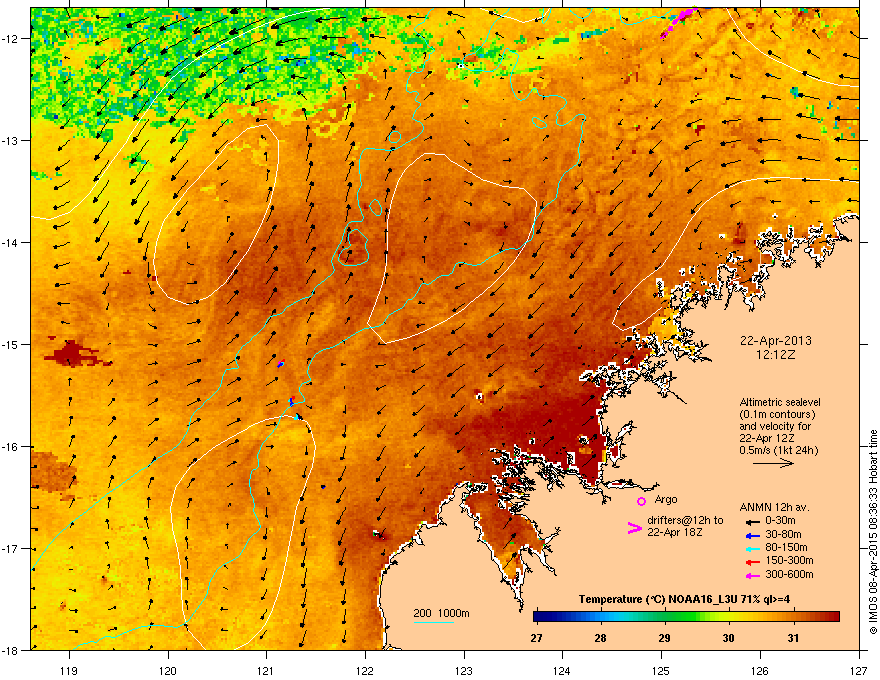The width and height of the screenshot is (880, 680).
Task: Click the '22-Apr-2013' date text
Action: [776, 341]
